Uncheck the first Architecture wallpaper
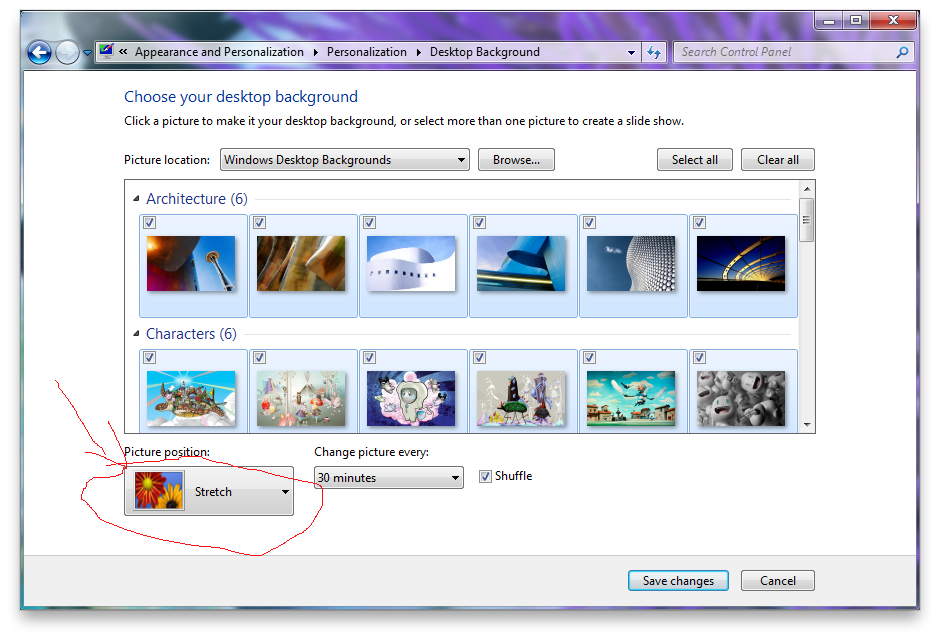Viewport: 940px width, 640px height. [x=149, y=222]
